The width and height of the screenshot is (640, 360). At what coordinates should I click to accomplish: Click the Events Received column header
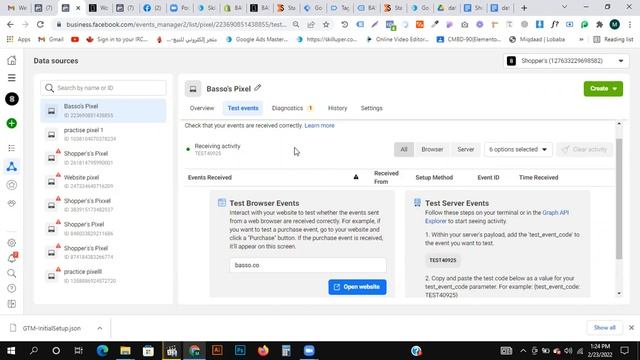point(210,178)
